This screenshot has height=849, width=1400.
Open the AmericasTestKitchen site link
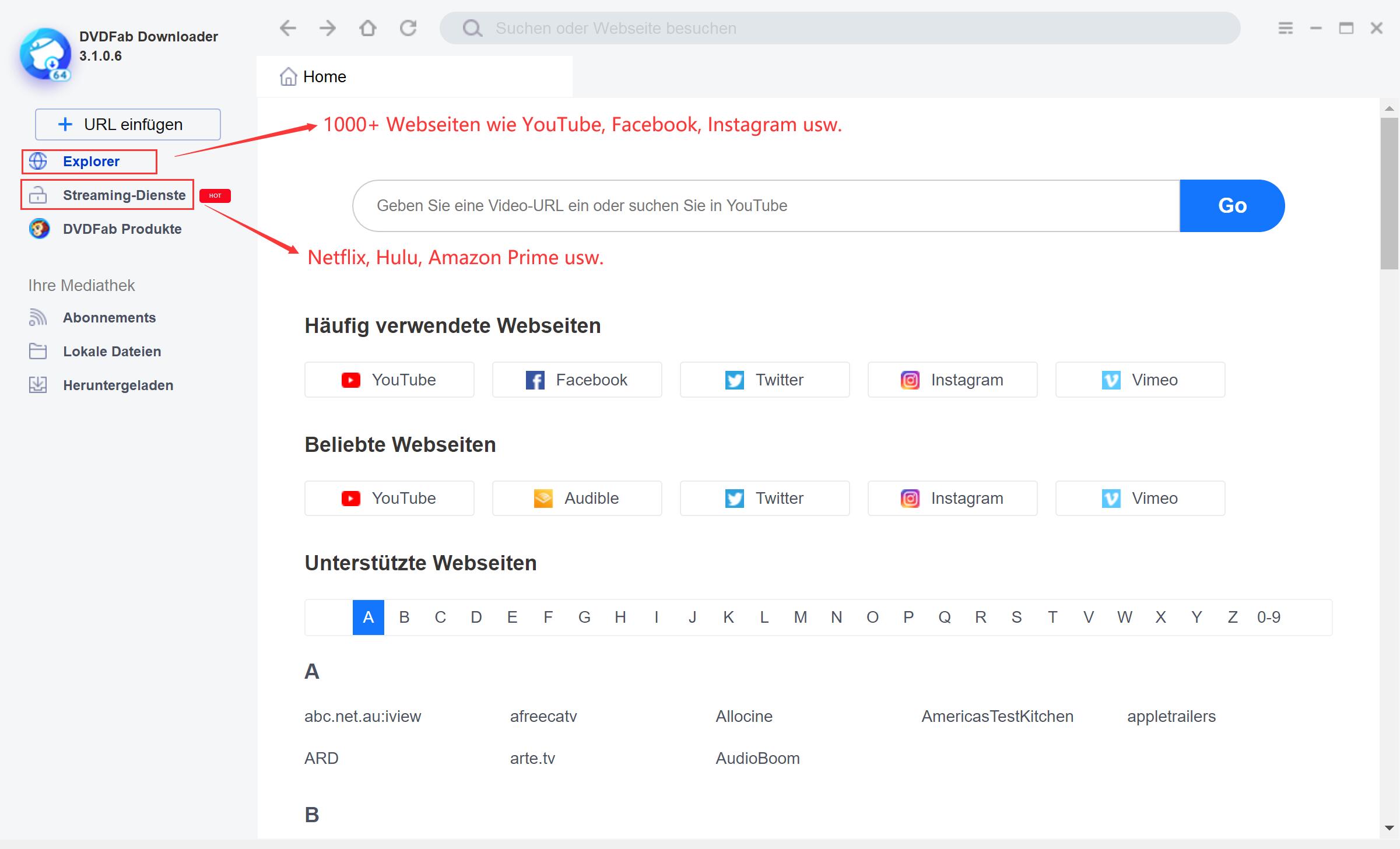pos(997,716)
